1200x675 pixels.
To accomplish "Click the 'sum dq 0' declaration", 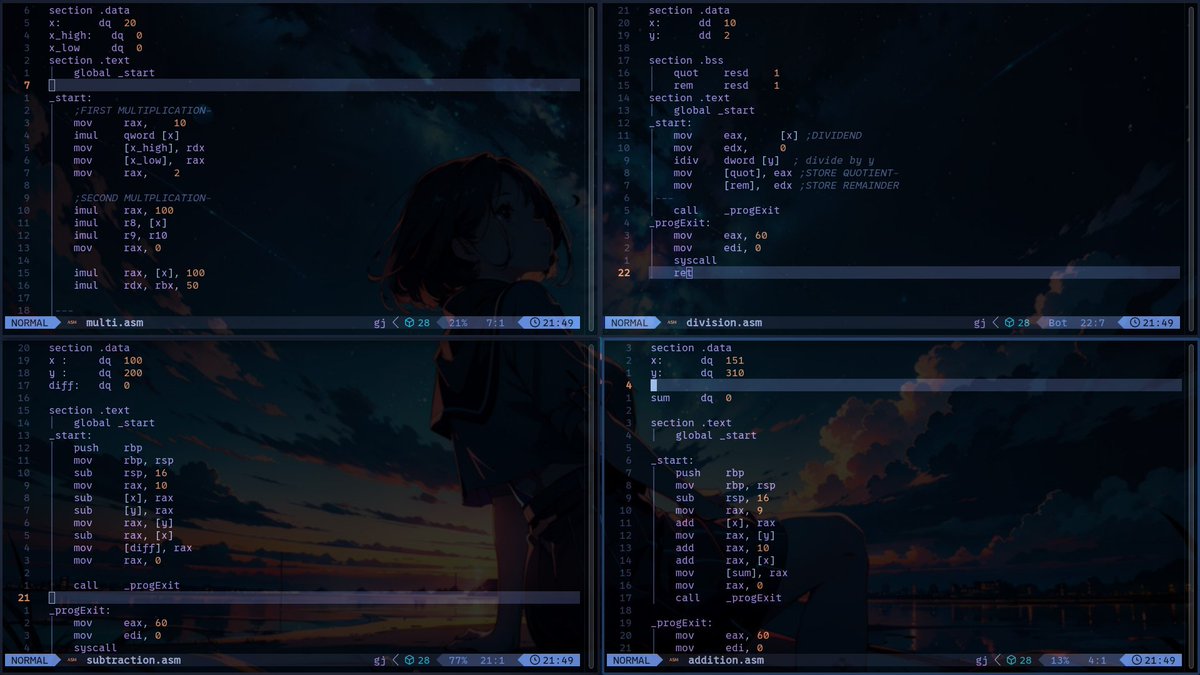I will click(x=691, y=398).
